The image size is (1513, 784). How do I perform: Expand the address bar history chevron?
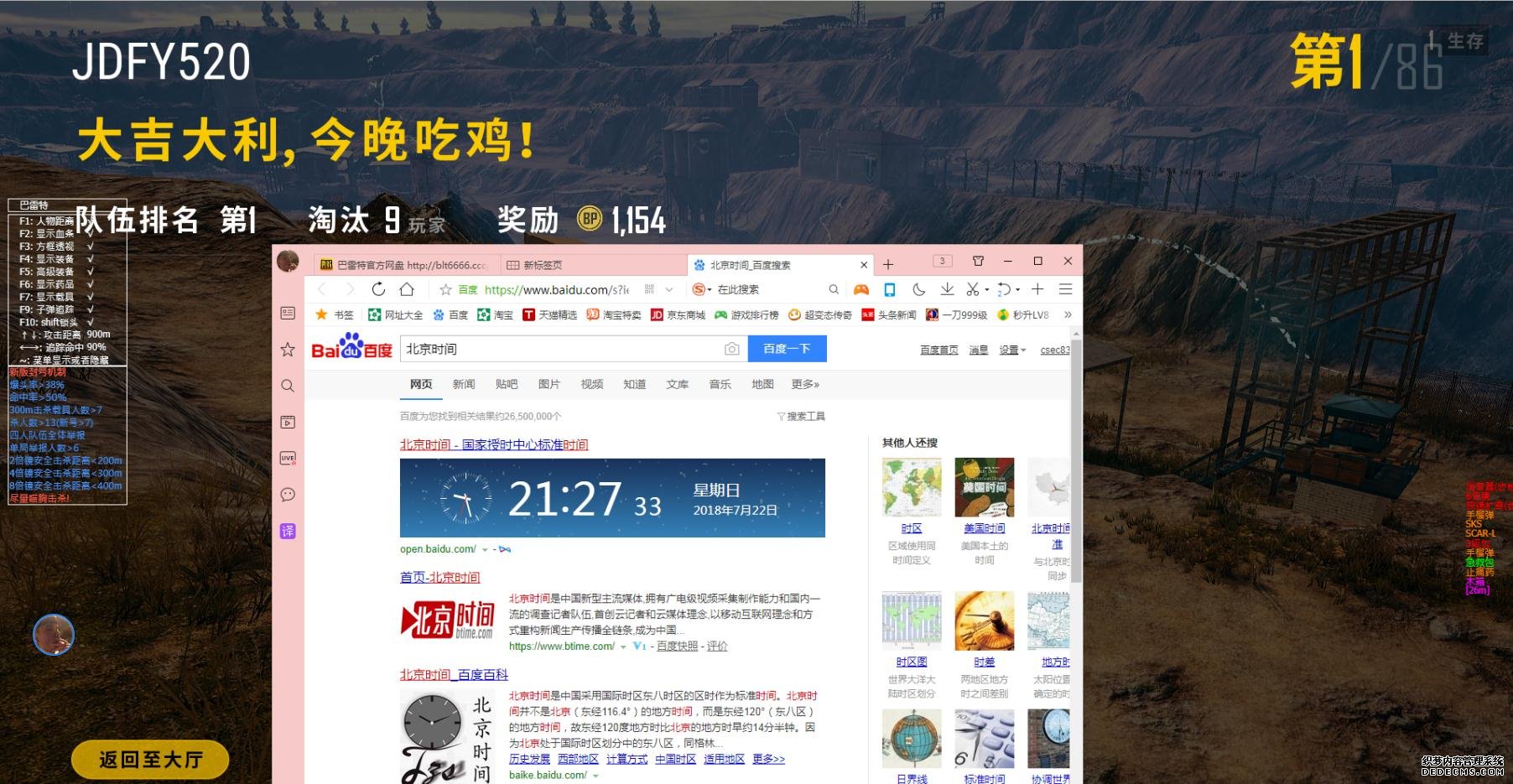point(669,289)
